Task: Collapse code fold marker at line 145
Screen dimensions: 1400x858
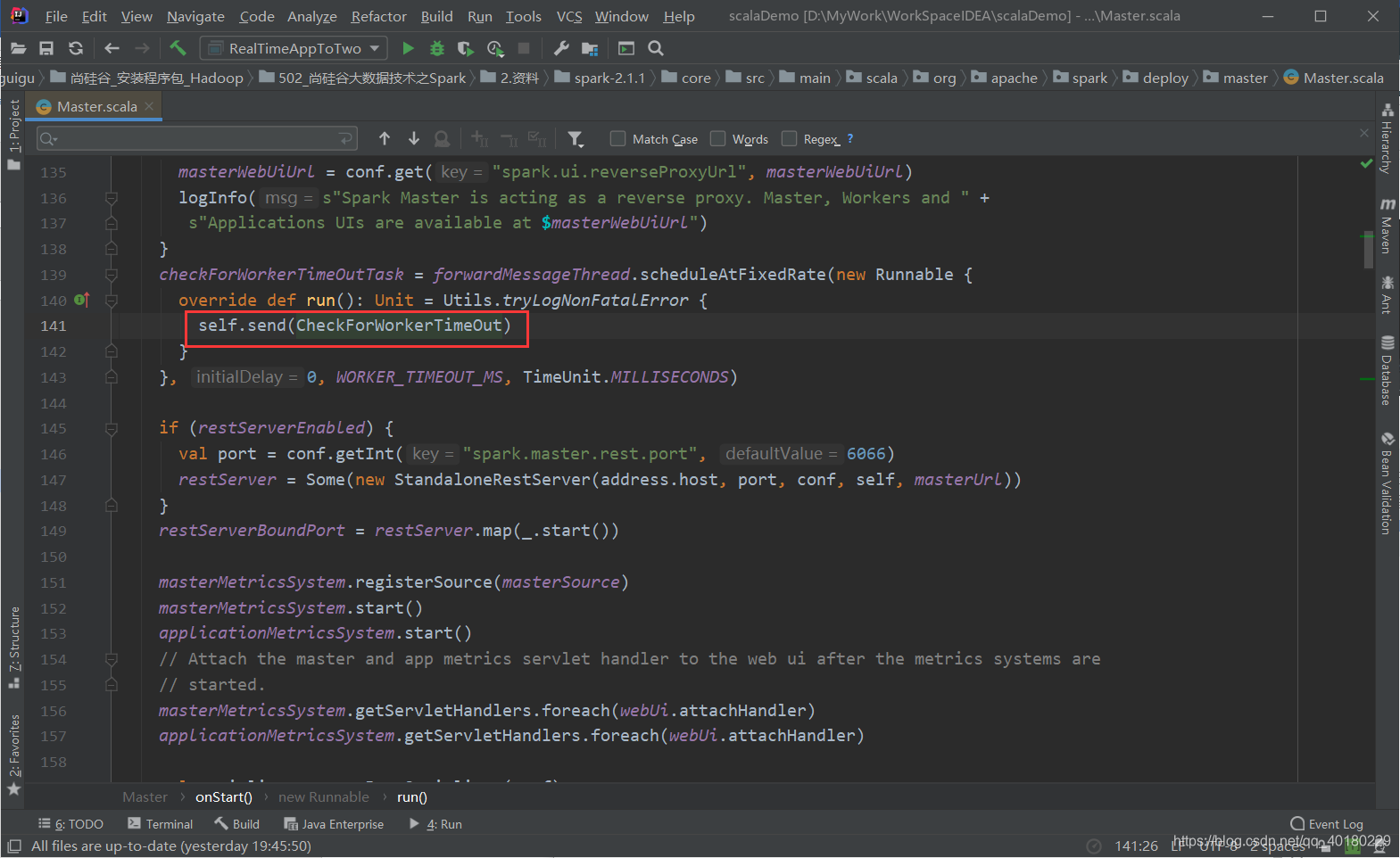Action: click(112, 429)
